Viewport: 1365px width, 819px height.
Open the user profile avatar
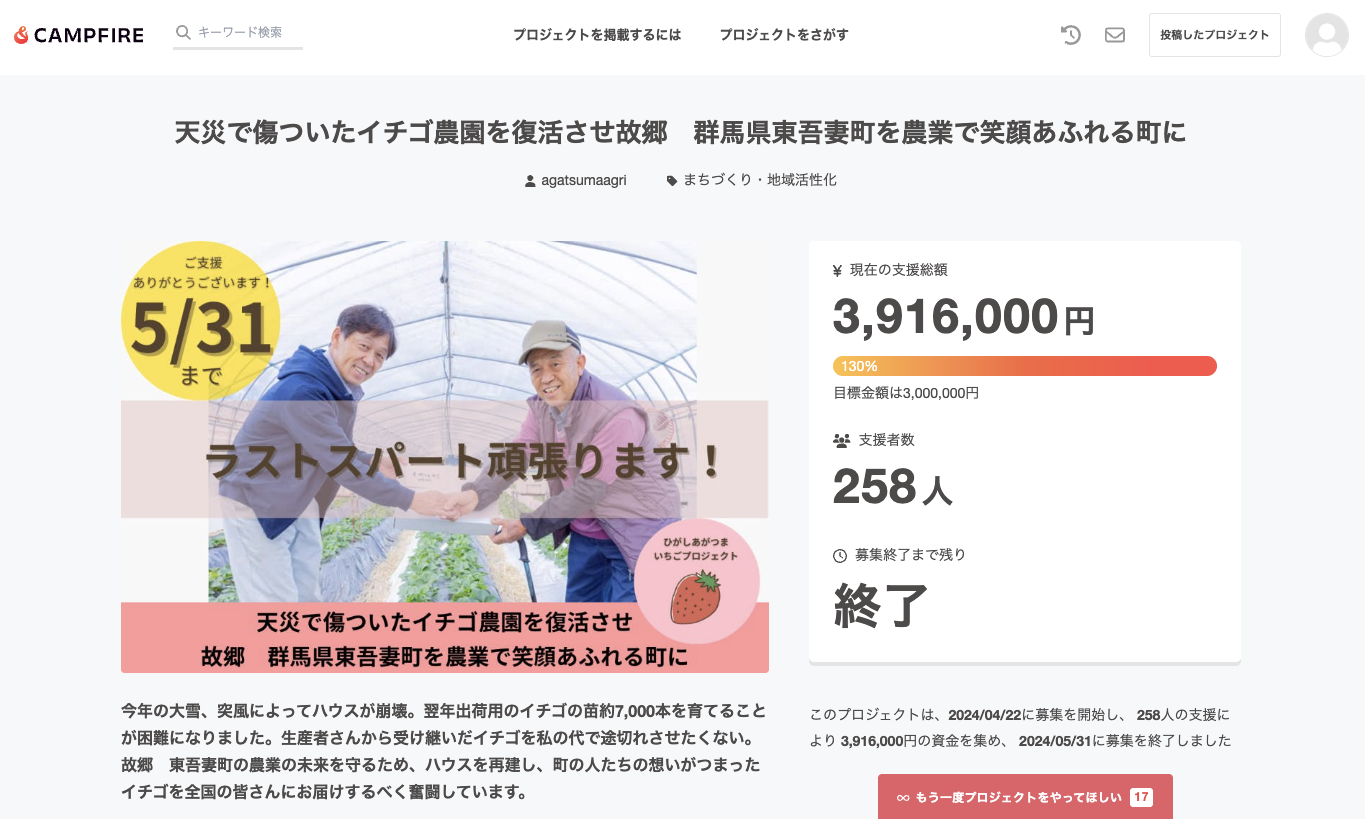tap(1326, 35)
